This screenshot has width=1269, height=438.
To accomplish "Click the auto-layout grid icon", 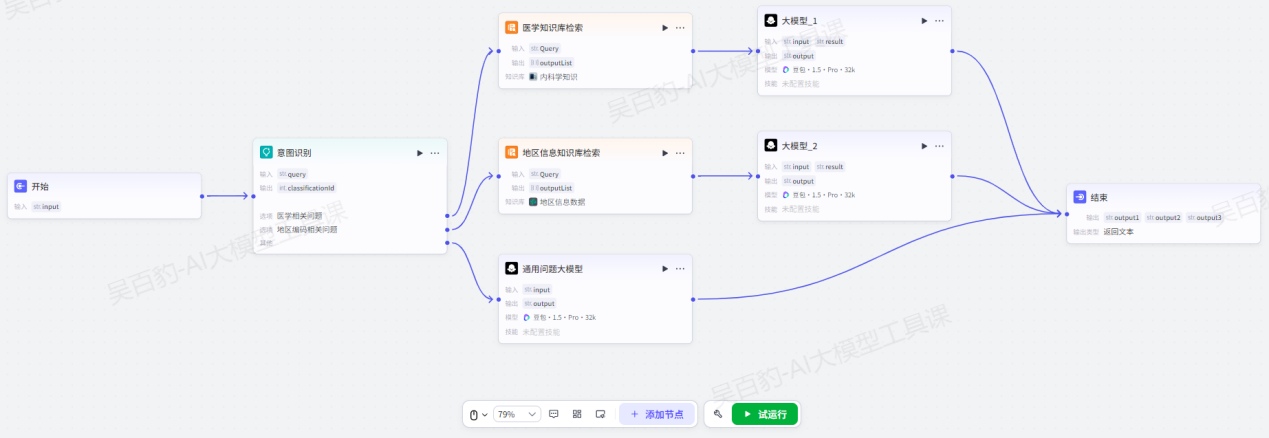I will (x=577, y=414).
